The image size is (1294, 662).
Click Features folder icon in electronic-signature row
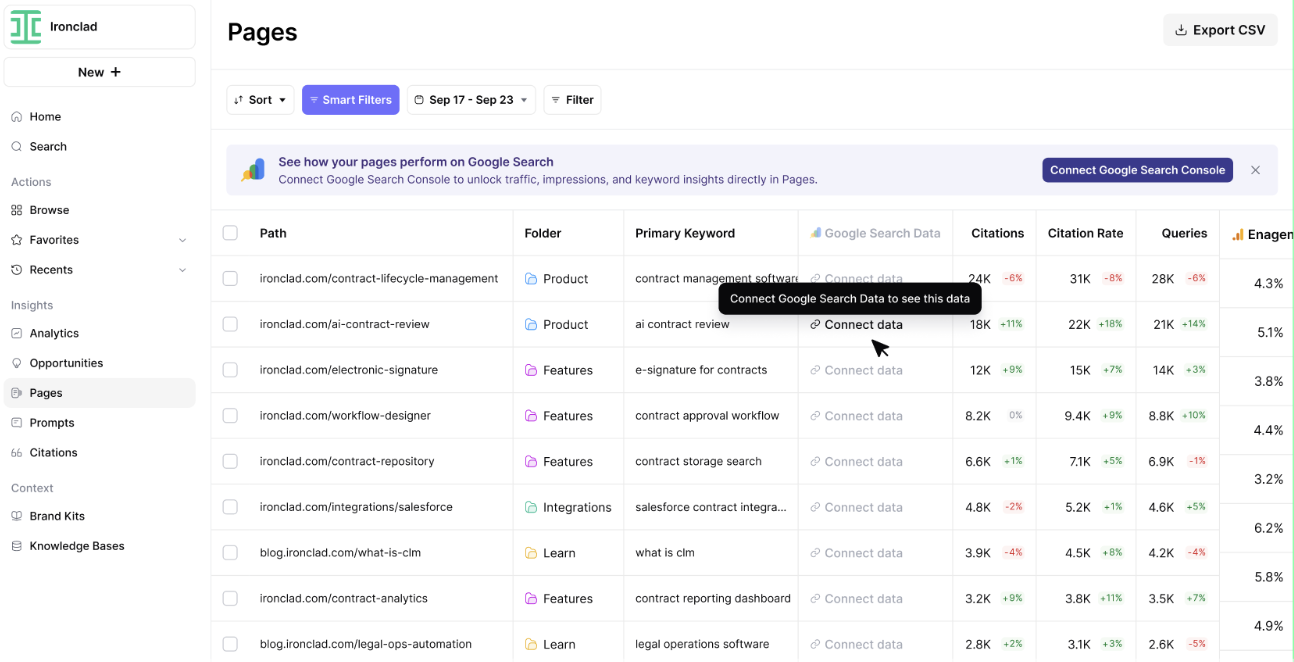(x=531, y=371)
